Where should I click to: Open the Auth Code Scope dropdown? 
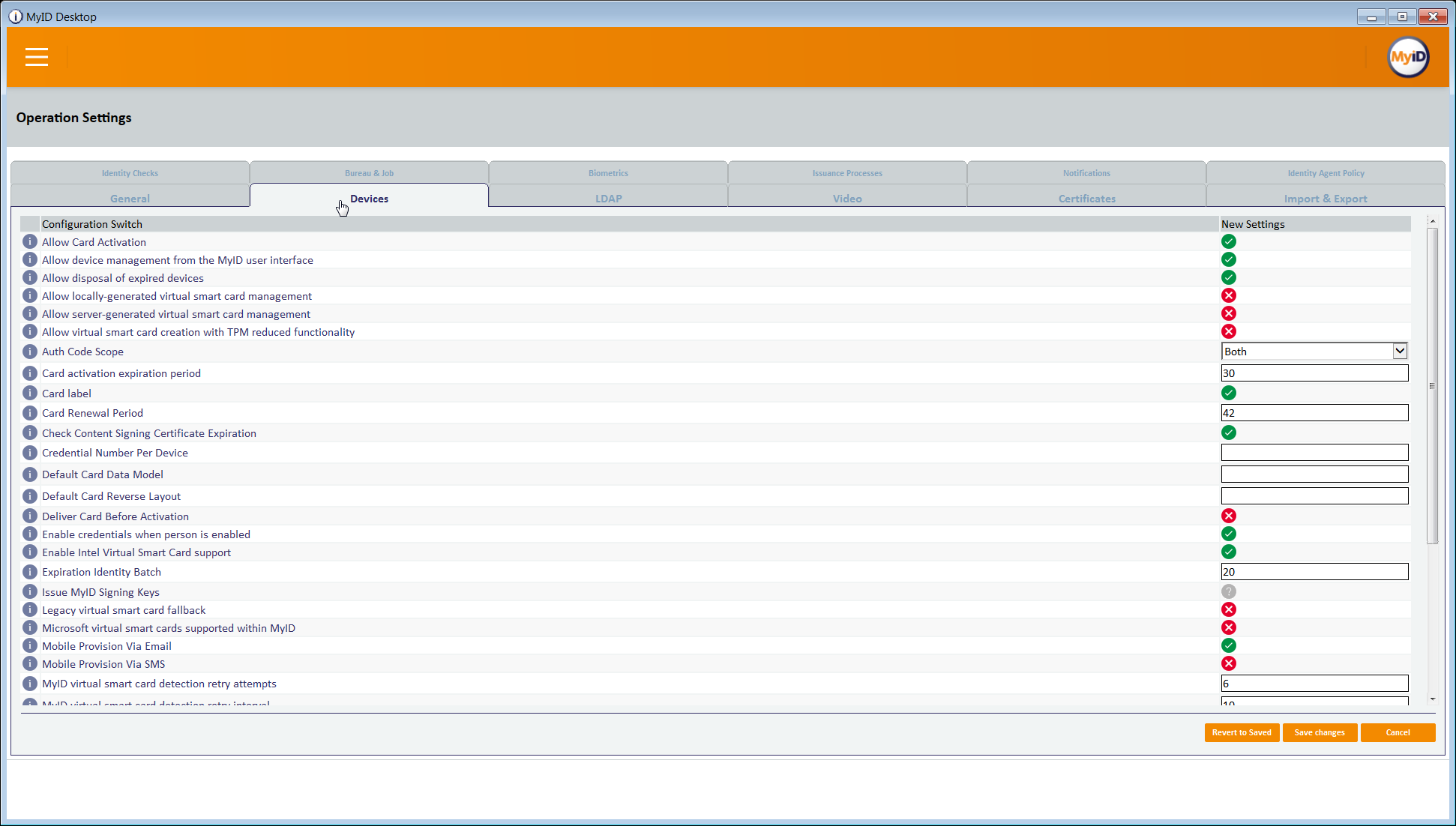[x=1399, y=352]
